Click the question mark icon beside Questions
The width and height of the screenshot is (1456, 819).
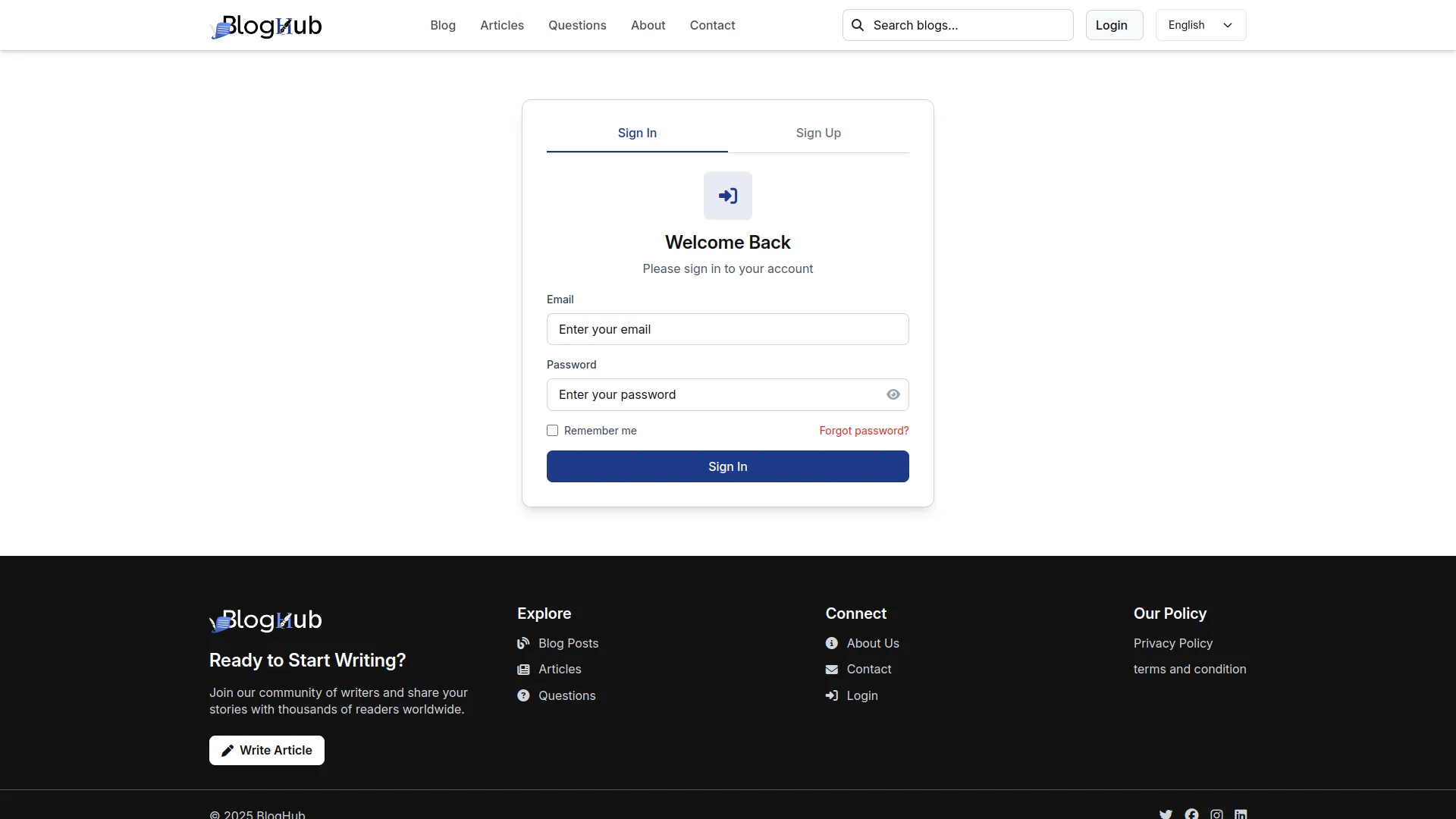[523, 695]
